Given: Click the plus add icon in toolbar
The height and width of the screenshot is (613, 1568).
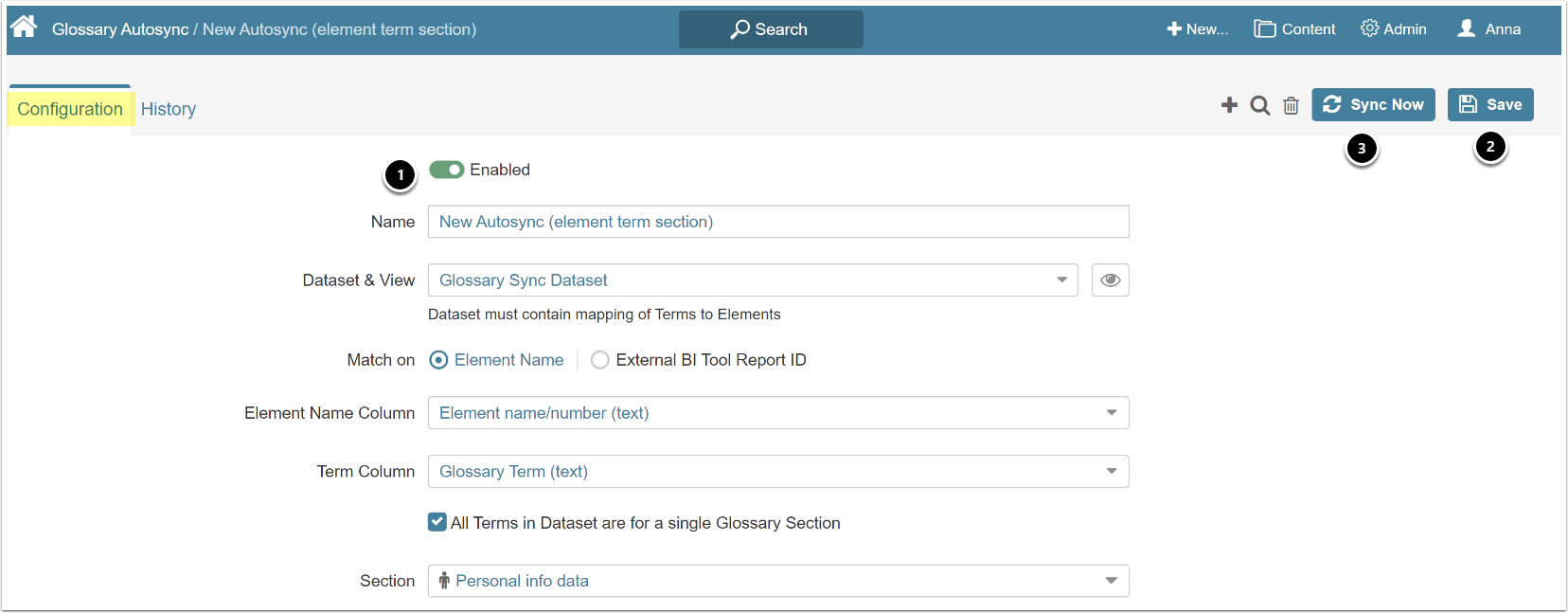Looking at the screenshot, I should coord(1229,105).
